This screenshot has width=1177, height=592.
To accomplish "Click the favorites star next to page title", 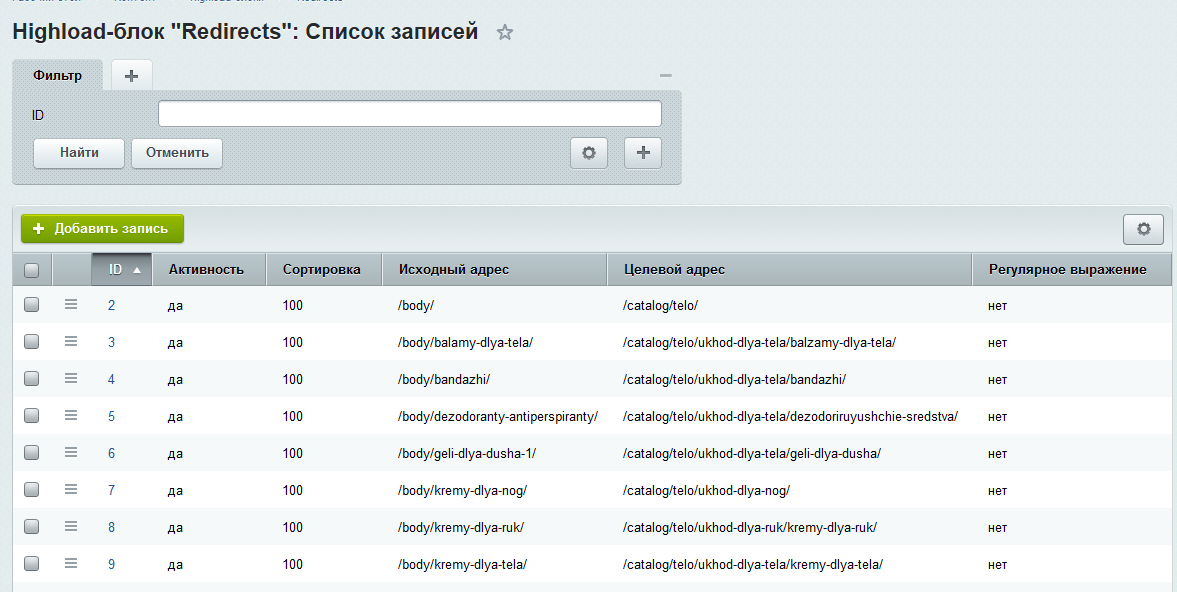I will click(505, 33).
